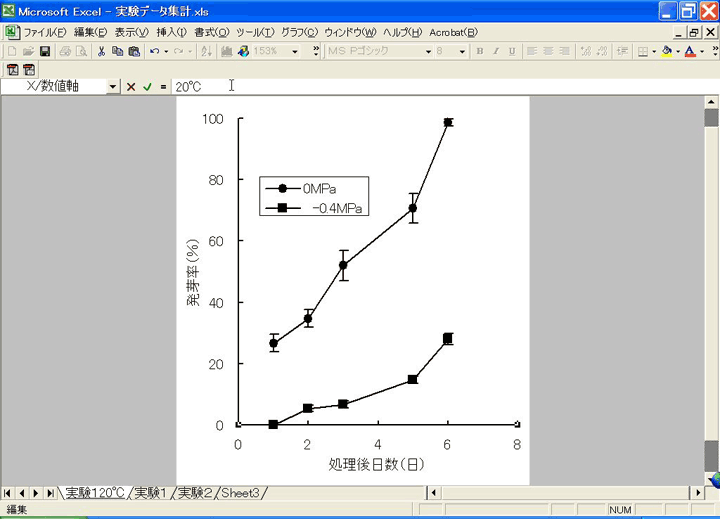Image resolution: width=720 pixels, height=519 pixels.
Task: Toggle Underline formatting
Action: point(512,51)
